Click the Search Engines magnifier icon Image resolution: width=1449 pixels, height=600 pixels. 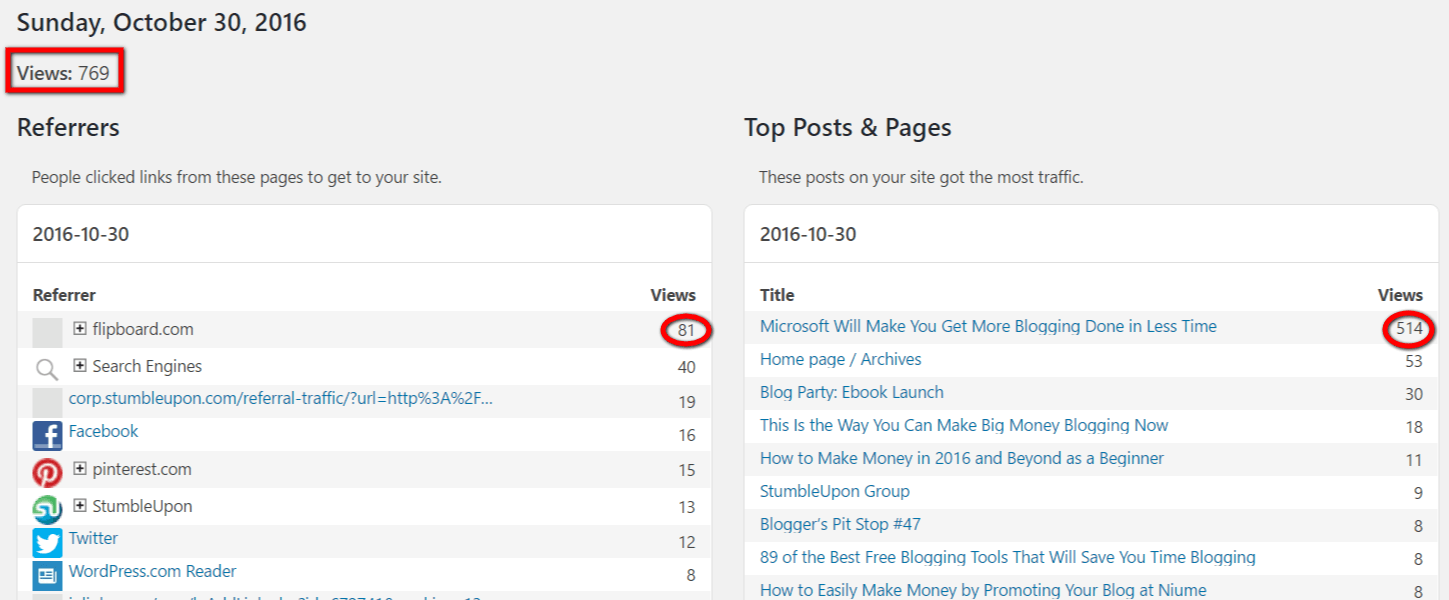[47, 370]
